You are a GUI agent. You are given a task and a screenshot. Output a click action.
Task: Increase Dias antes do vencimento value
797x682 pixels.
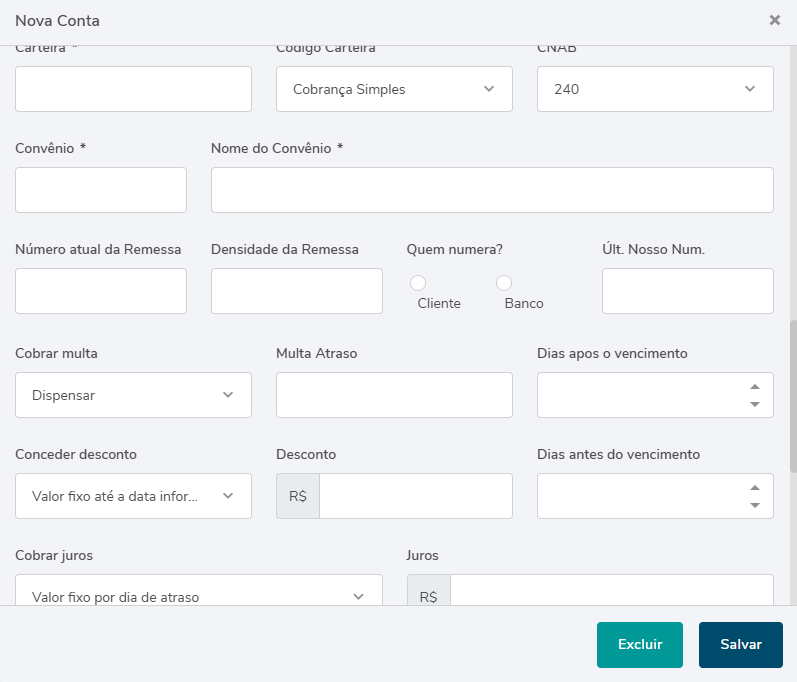(x=755, y=488)
